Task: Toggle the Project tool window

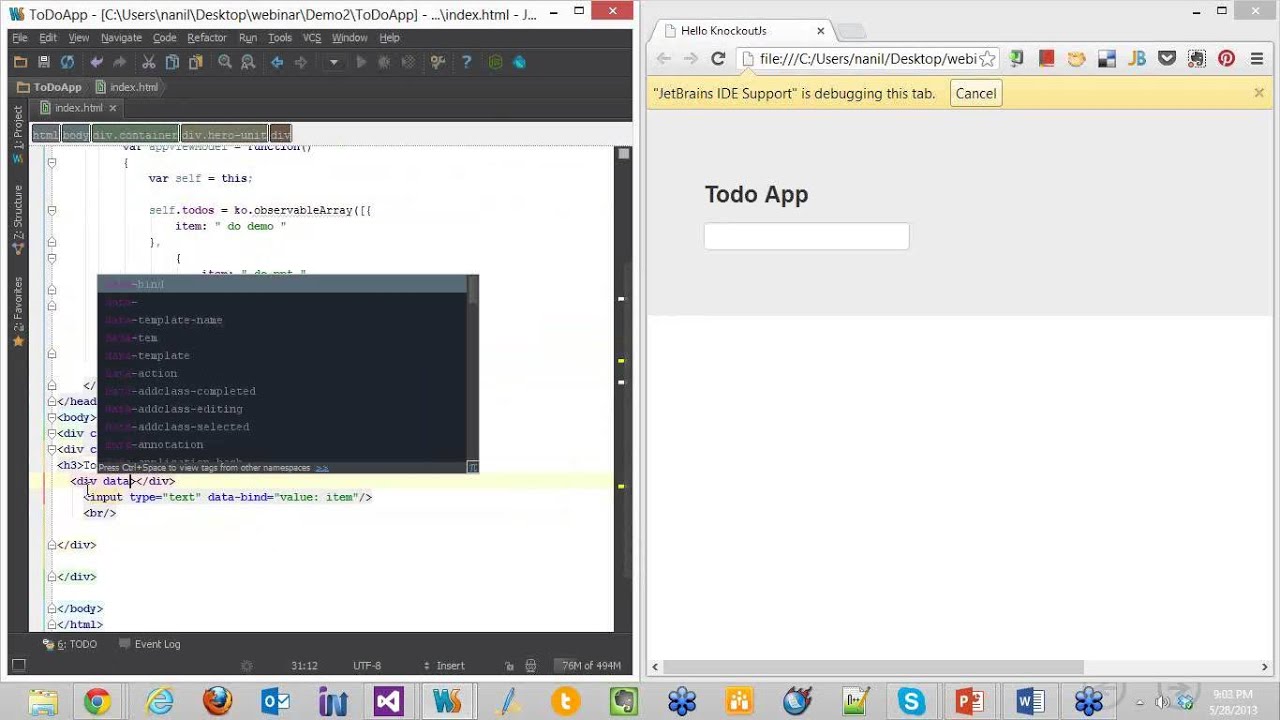Action: point(18,135)
